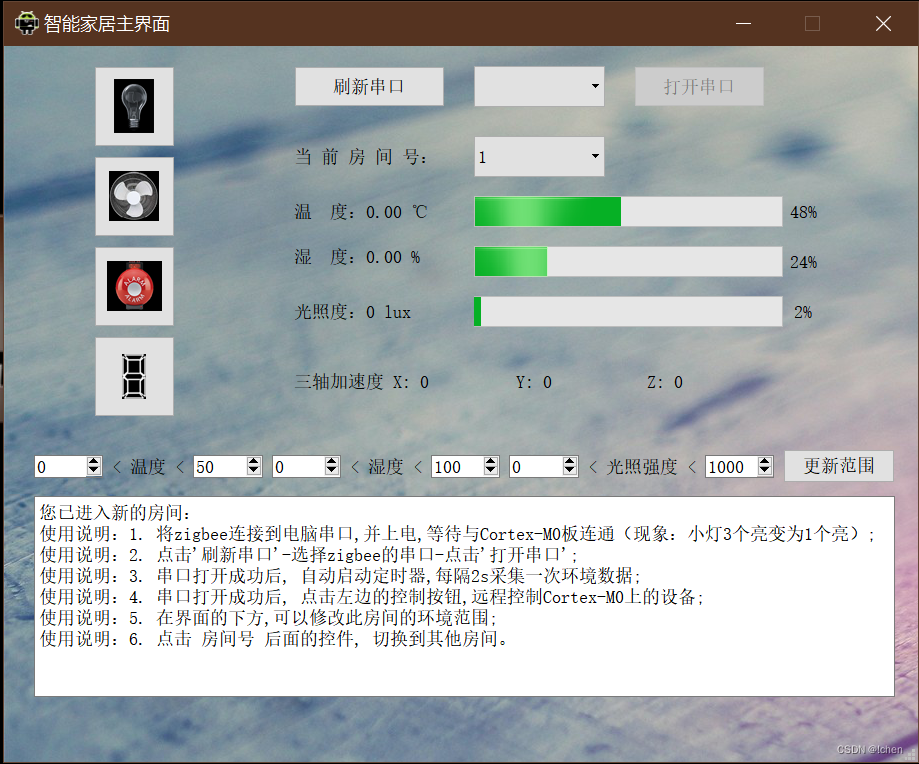Click instruction line 3 about 定时器
919x764 pixels.
point(340,576)
